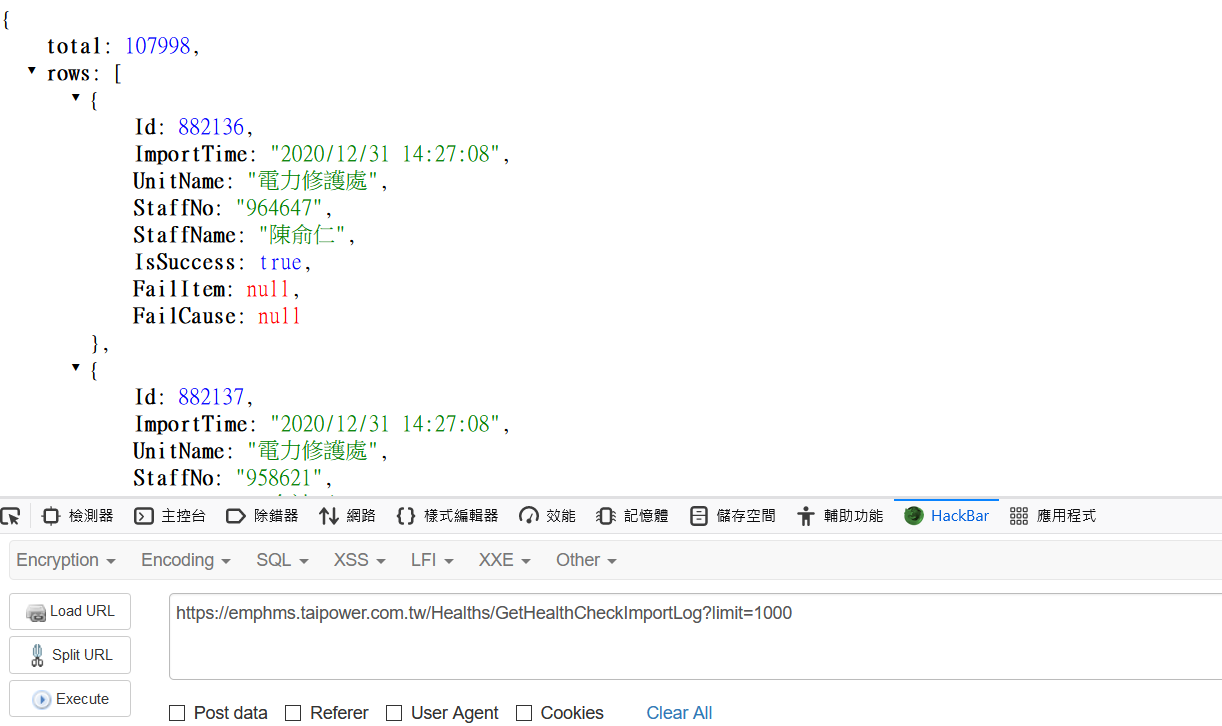Click the StaffName value "陳俞仁"

[x=302, y=235]
